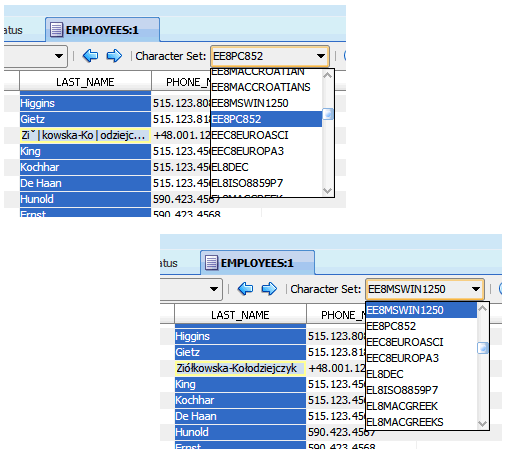Click the Kochhar cell in the top table

(x=85, y=167)
